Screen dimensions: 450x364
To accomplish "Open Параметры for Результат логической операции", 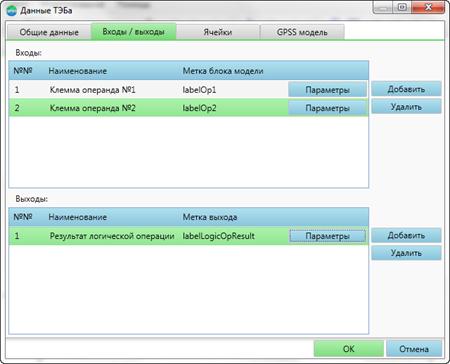I will pos(327,236).
